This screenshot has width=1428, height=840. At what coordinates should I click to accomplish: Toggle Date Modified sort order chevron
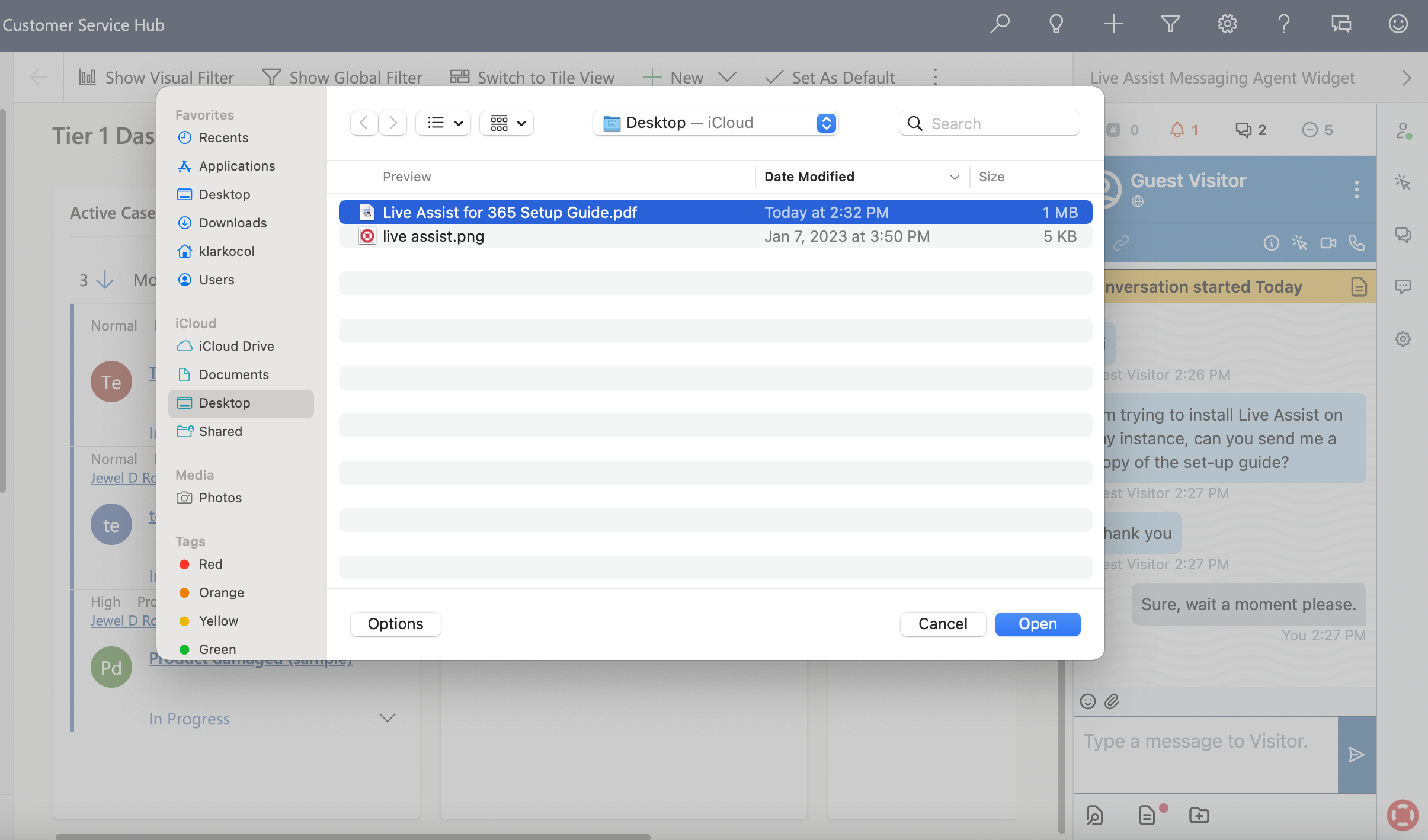[955, 177]
